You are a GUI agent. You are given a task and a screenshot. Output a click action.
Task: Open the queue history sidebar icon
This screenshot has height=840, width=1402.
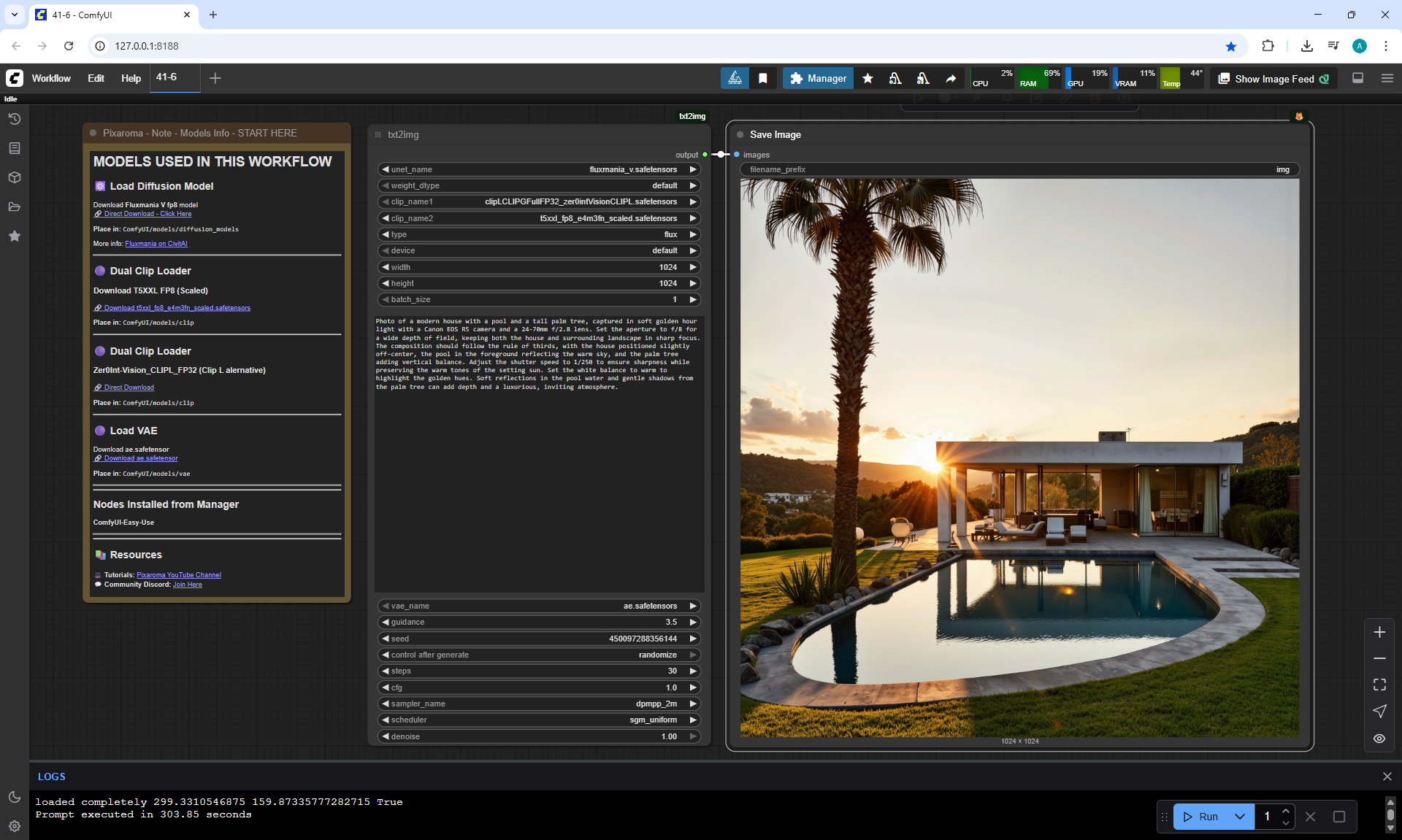14,119
